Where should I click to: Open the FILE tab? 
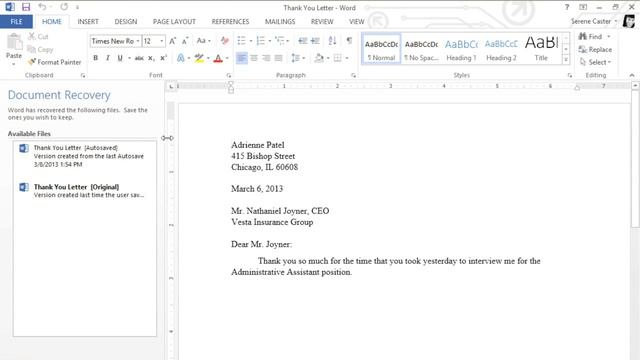tap(16, 22)
